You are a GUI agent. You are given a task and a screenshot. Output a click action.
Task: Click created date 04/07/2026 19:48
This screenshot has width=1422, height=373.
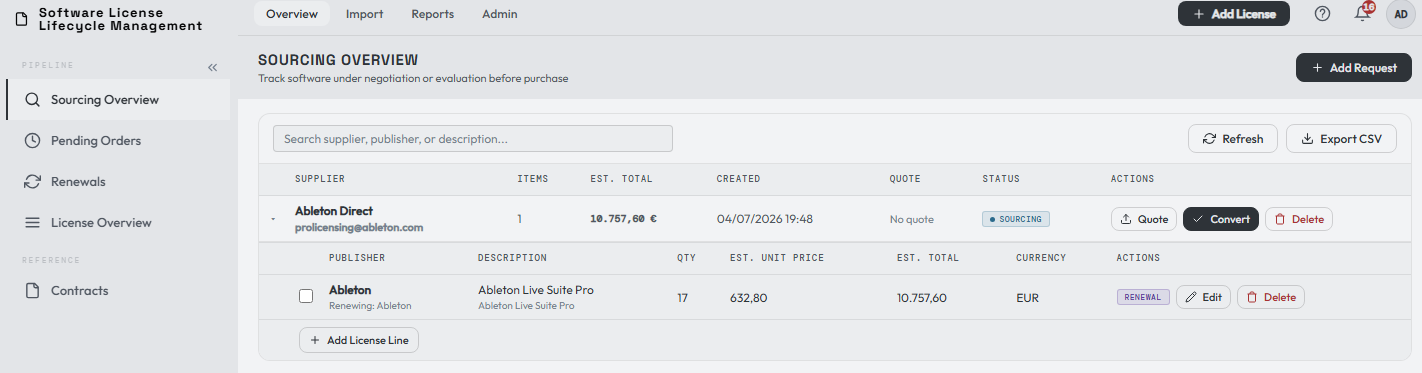coord(765,219)
